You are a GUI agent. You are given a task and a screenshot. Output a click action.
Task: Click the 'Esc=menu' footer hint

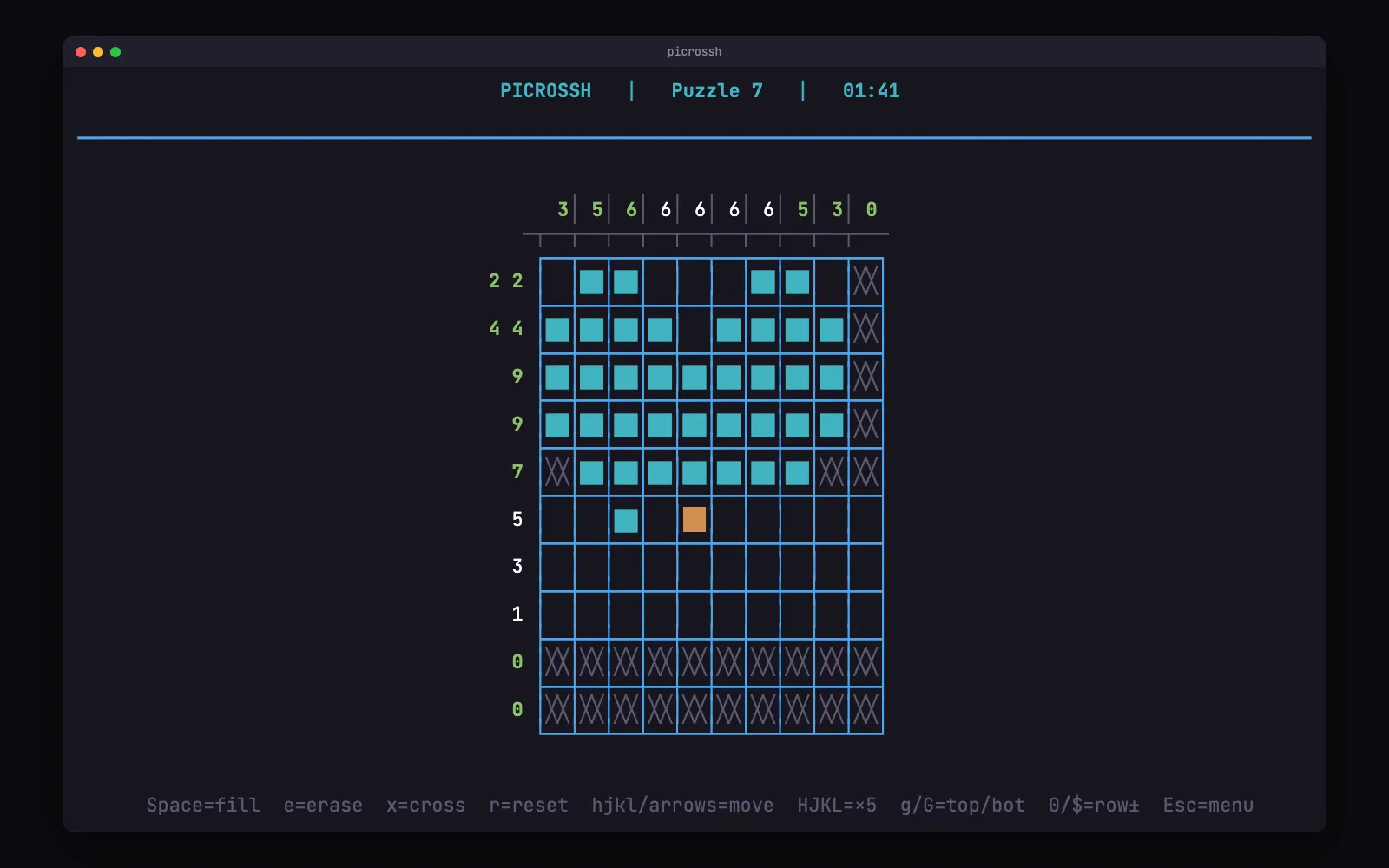pyautogui.click(x=1208, y=806)
